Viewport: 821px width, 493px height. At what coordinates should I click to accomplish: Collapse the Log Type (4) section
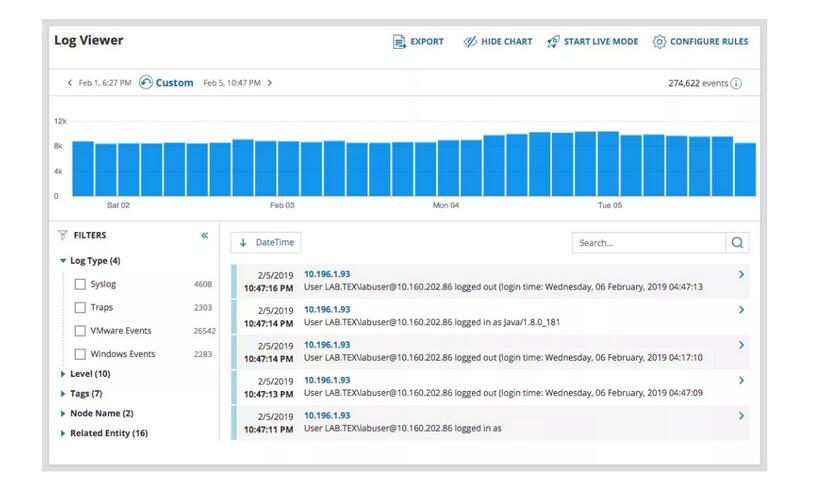[x=64, y=261]
